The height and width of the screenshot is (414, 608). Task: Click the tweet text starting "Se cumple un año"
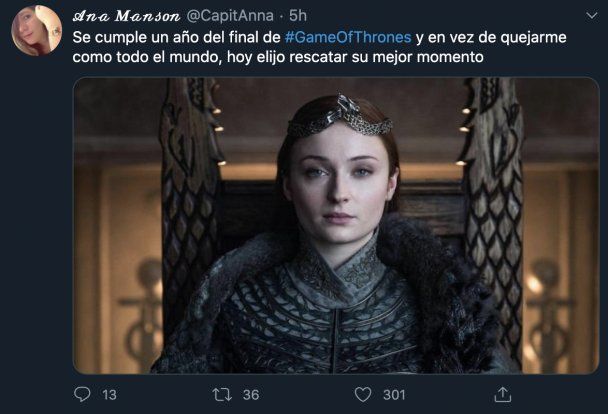[x=320, y=47]
